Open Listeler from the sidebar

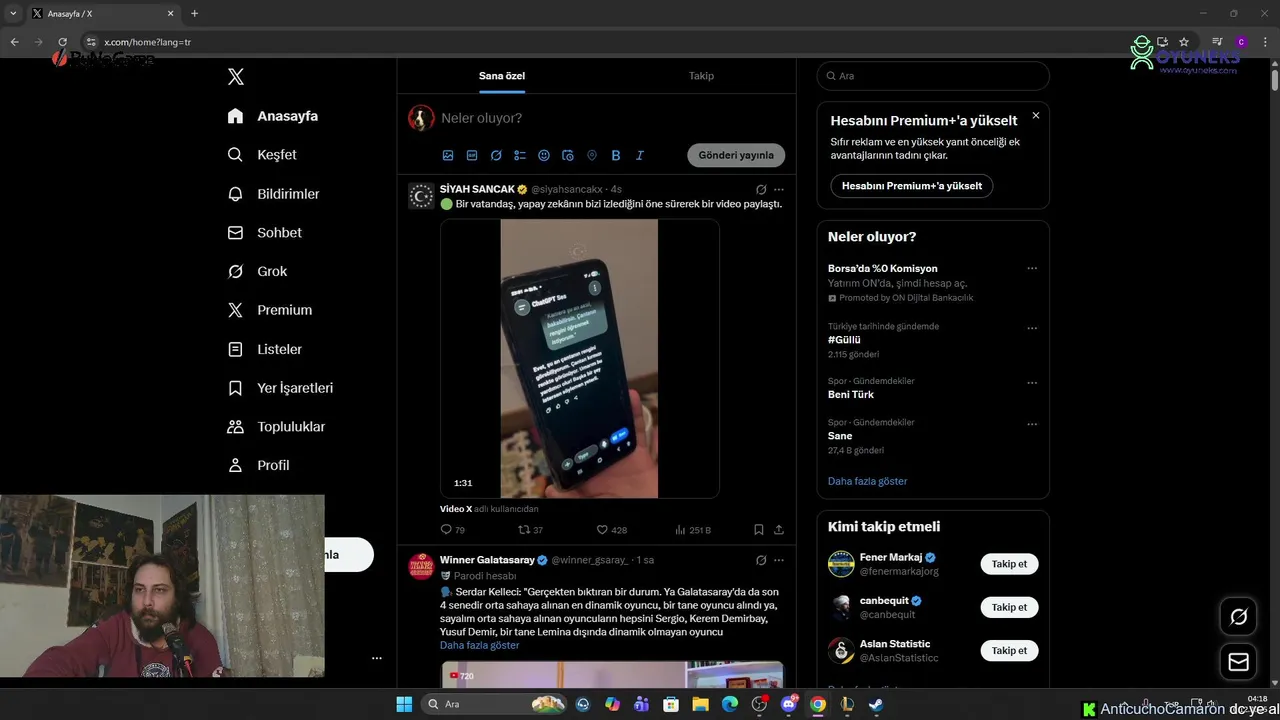[264, 349]
